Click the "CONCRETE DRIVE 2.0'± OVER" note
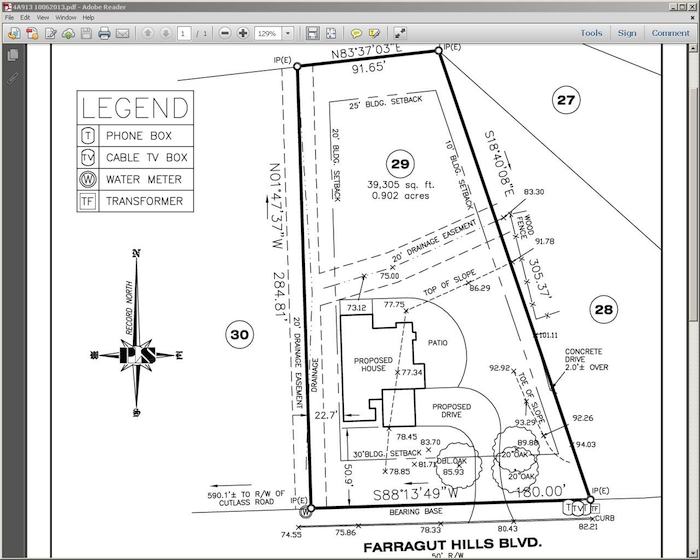Viewport: 700px width, 560px height. (x=586, y=359)
